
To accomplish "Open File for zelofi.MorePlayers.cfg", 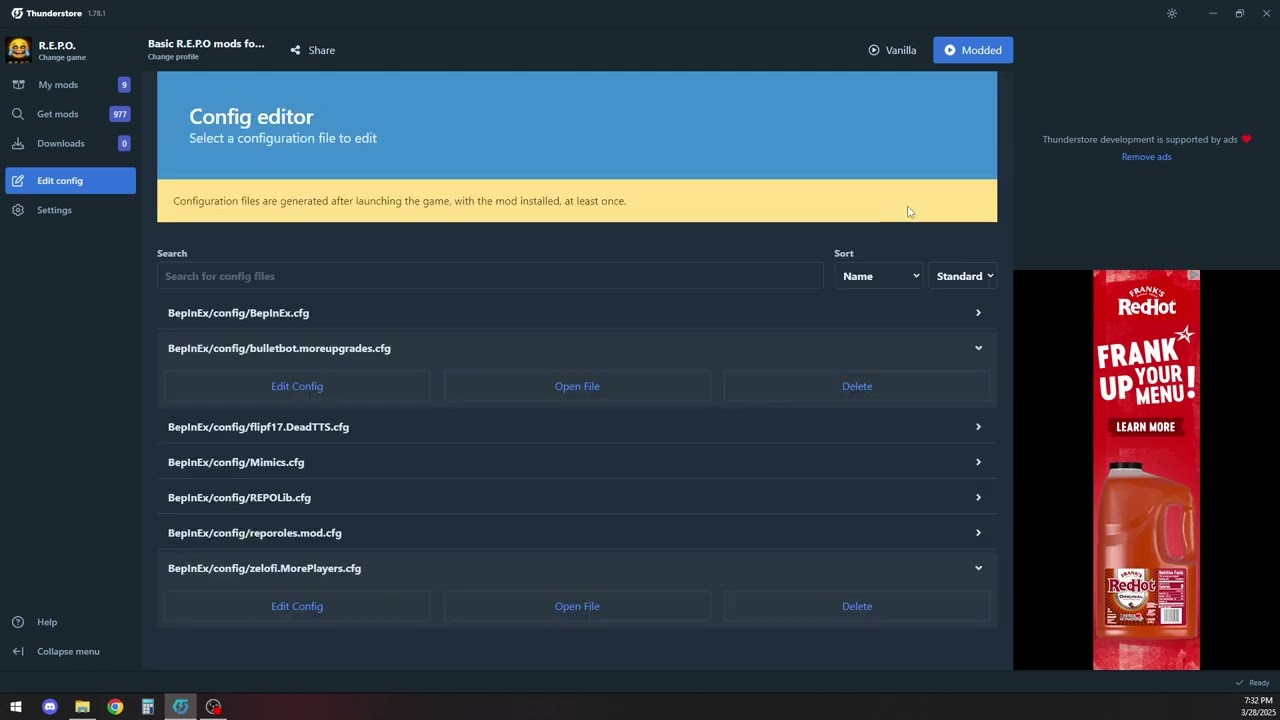I will pos(577,606).
